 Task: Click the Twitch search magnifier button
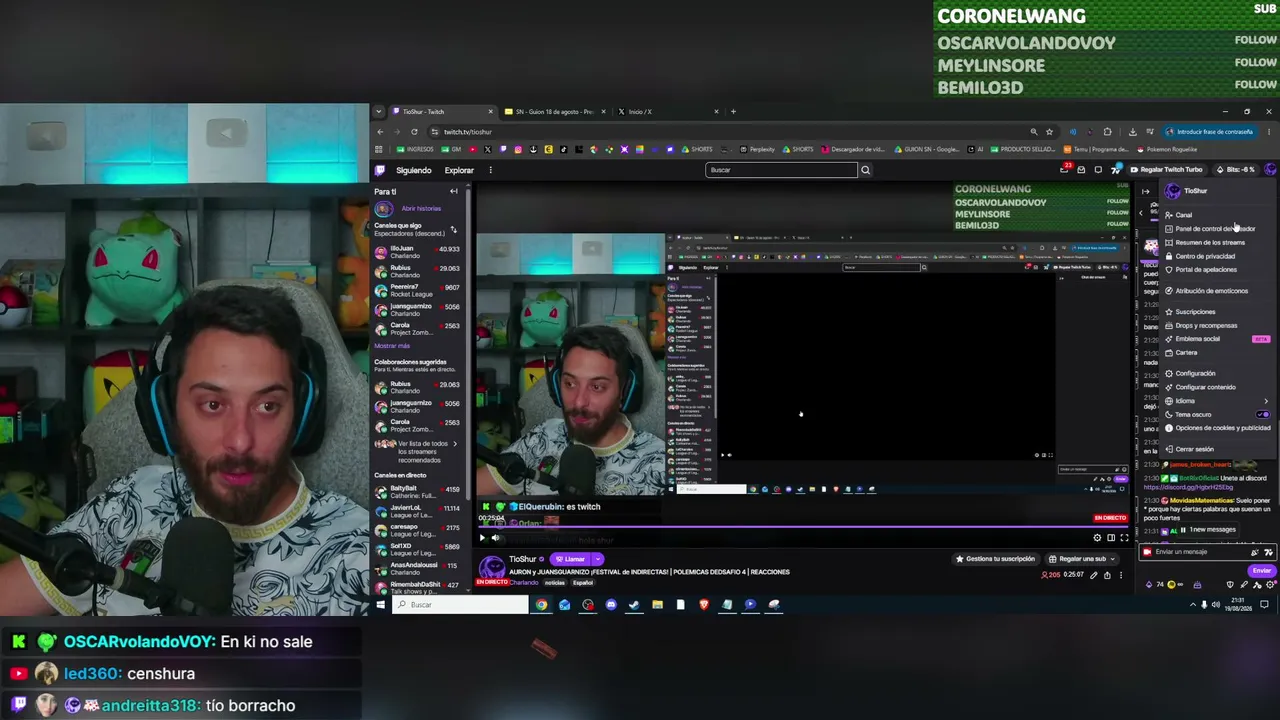click(x=866, y=170)
